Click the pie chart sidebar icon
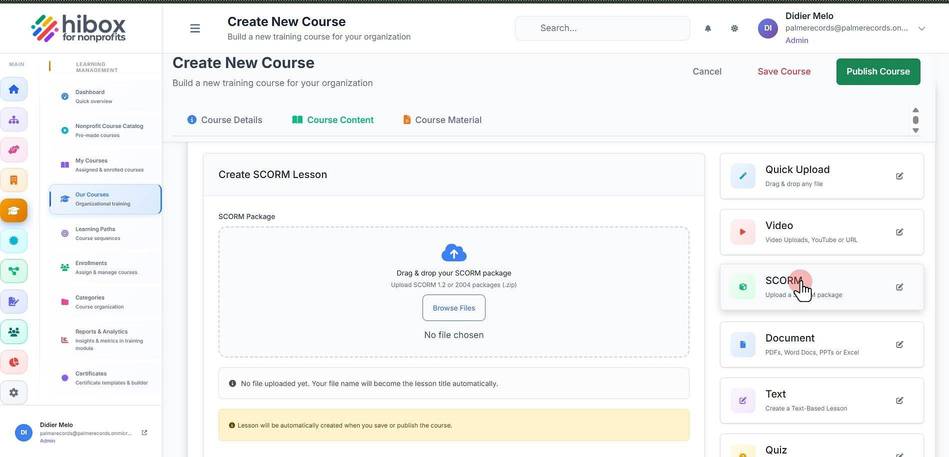 click(x=14, y=362)
